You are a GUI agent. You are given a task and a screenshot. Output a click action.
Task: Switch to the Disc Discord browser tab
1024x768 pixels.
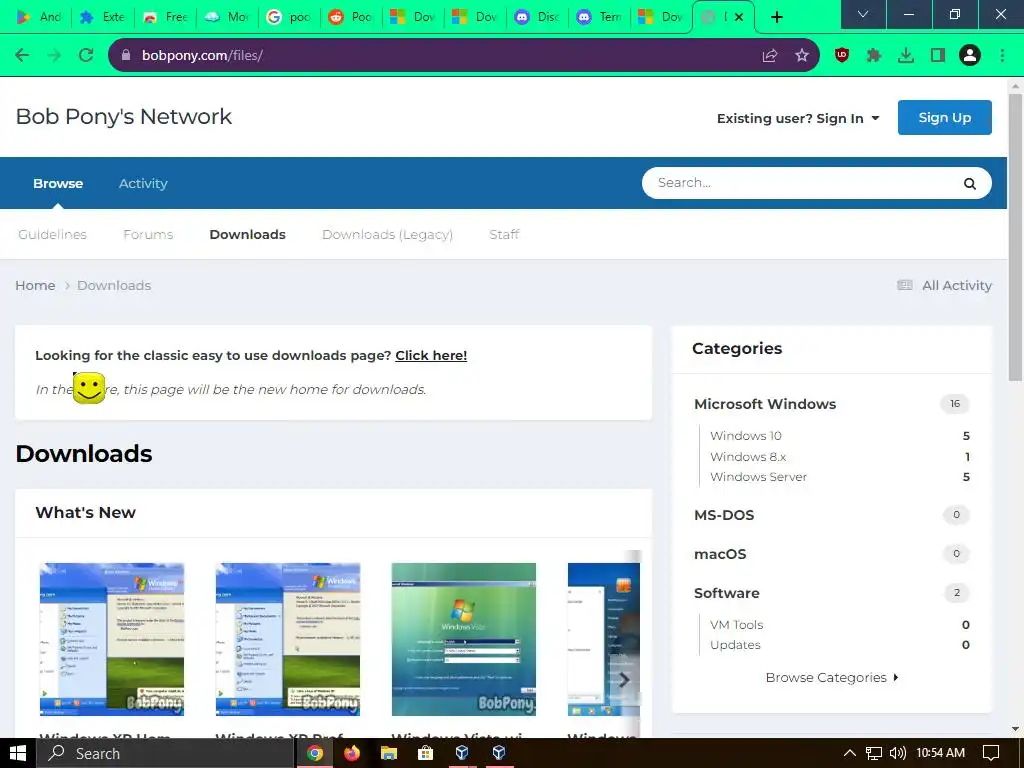point(537,17)
